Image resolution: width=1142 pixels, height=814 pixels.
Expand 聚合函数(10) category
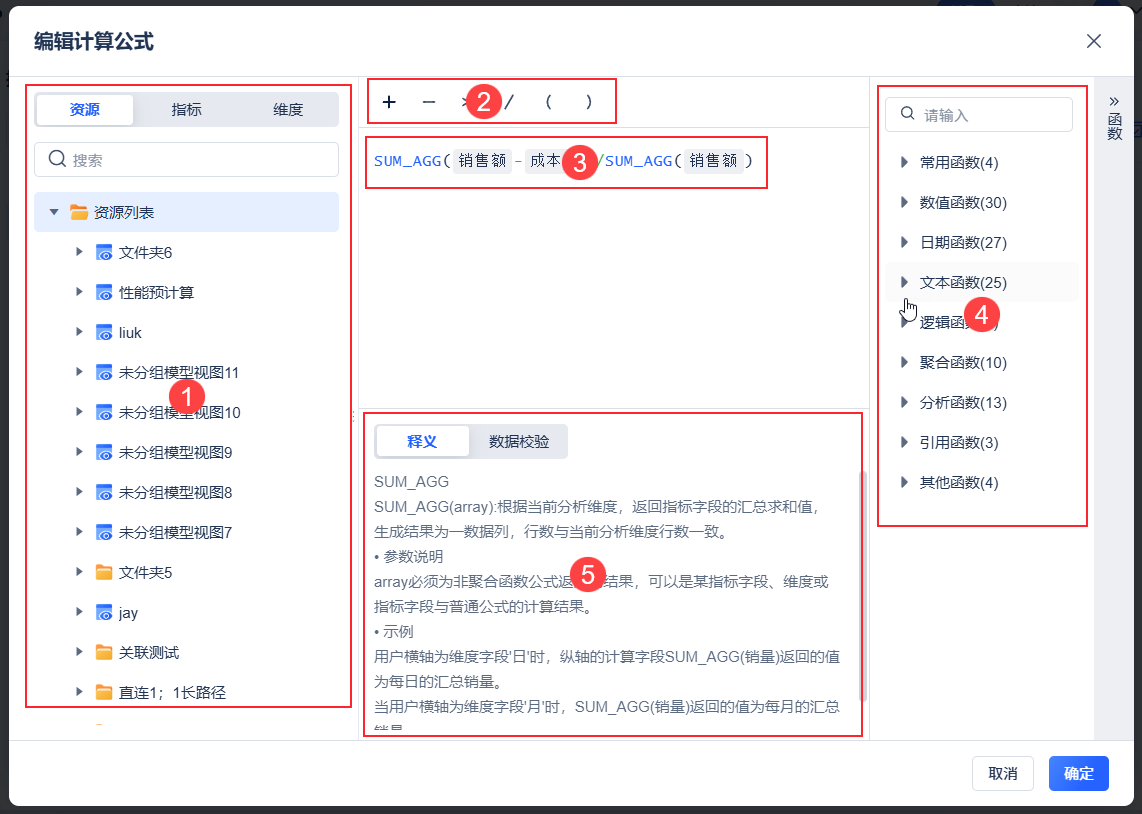coord(904,362)
